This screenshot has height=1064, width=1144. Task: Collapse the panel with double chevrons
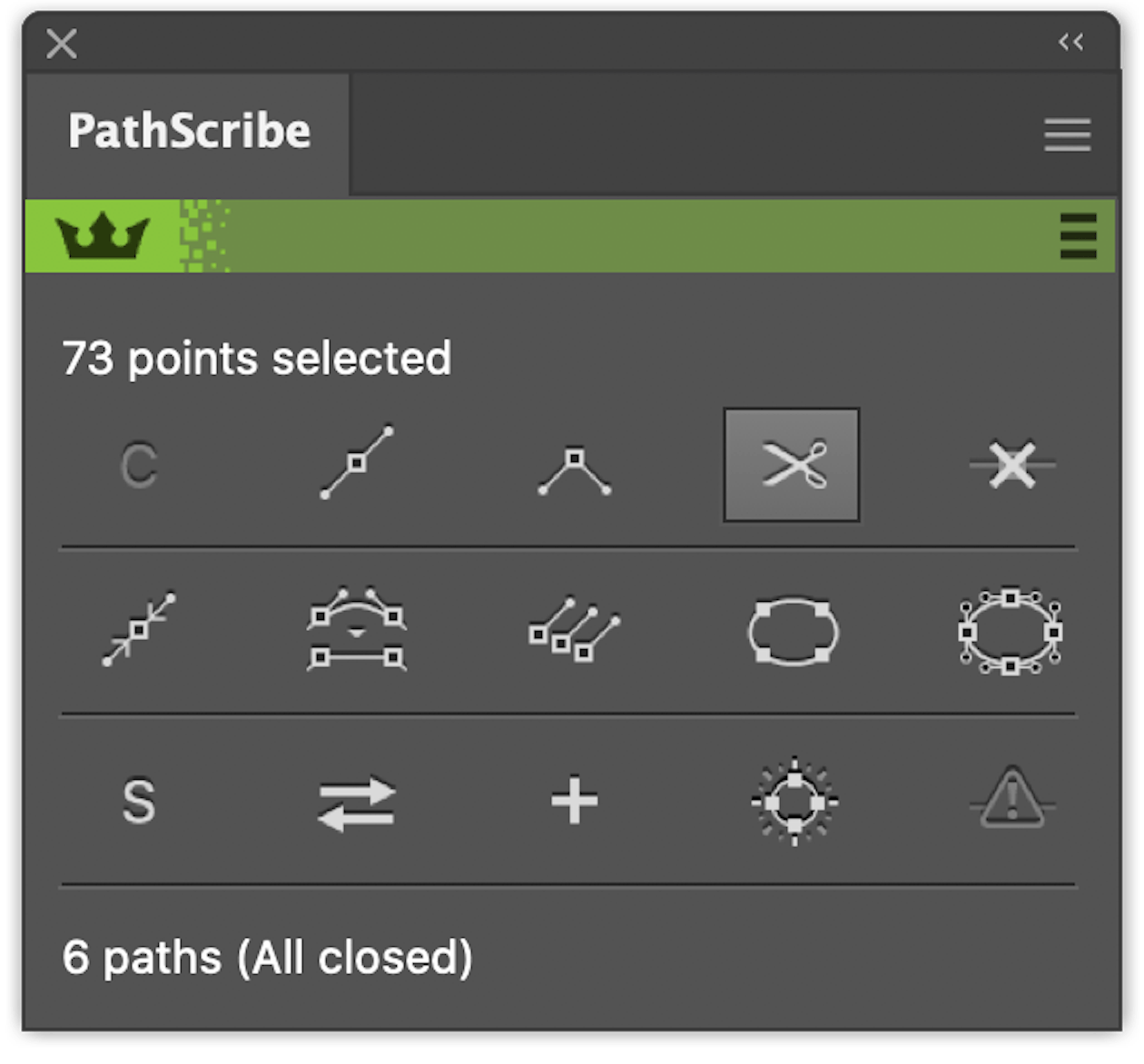[1071, 42]
